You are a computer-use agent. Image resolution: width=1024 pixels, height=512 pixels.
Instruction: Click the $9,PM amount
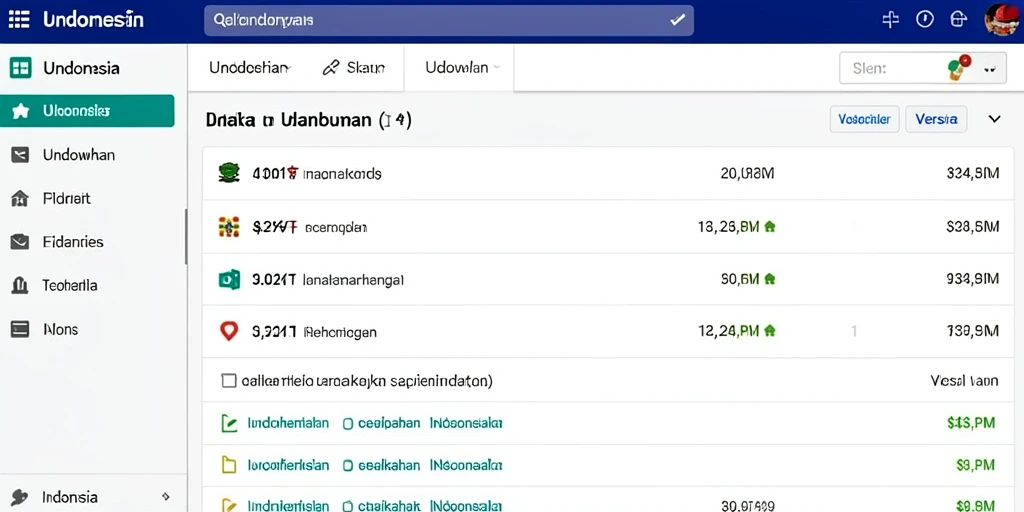point(975,464)
